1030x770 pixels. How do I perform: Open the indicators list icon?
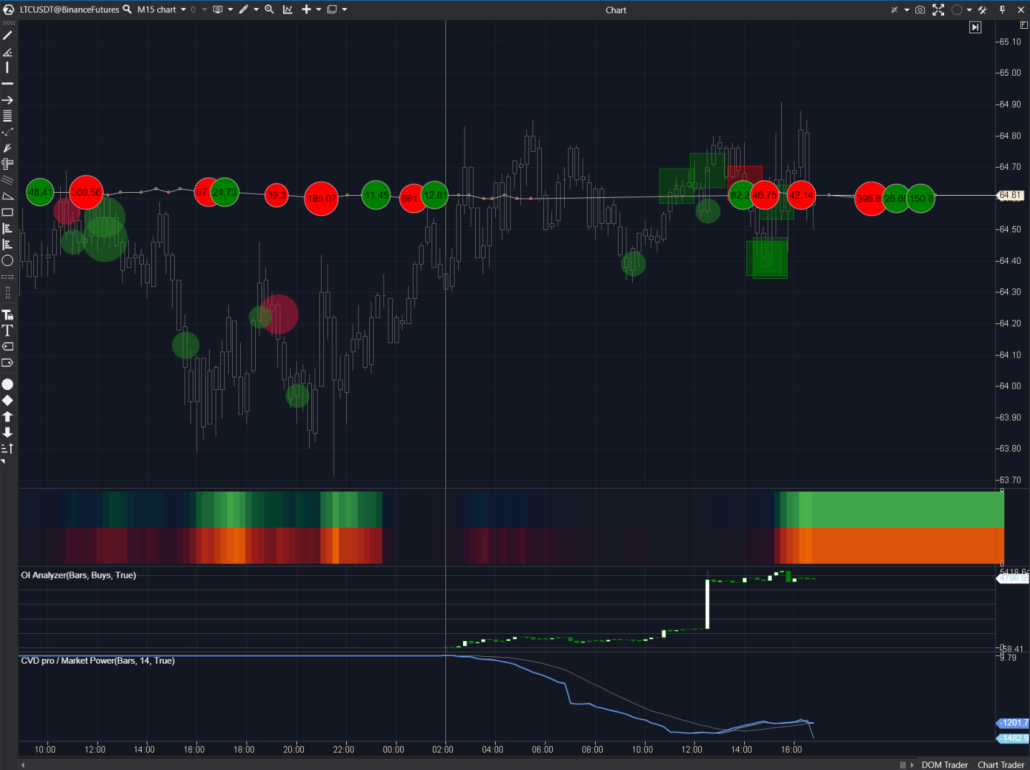[287, 9]
